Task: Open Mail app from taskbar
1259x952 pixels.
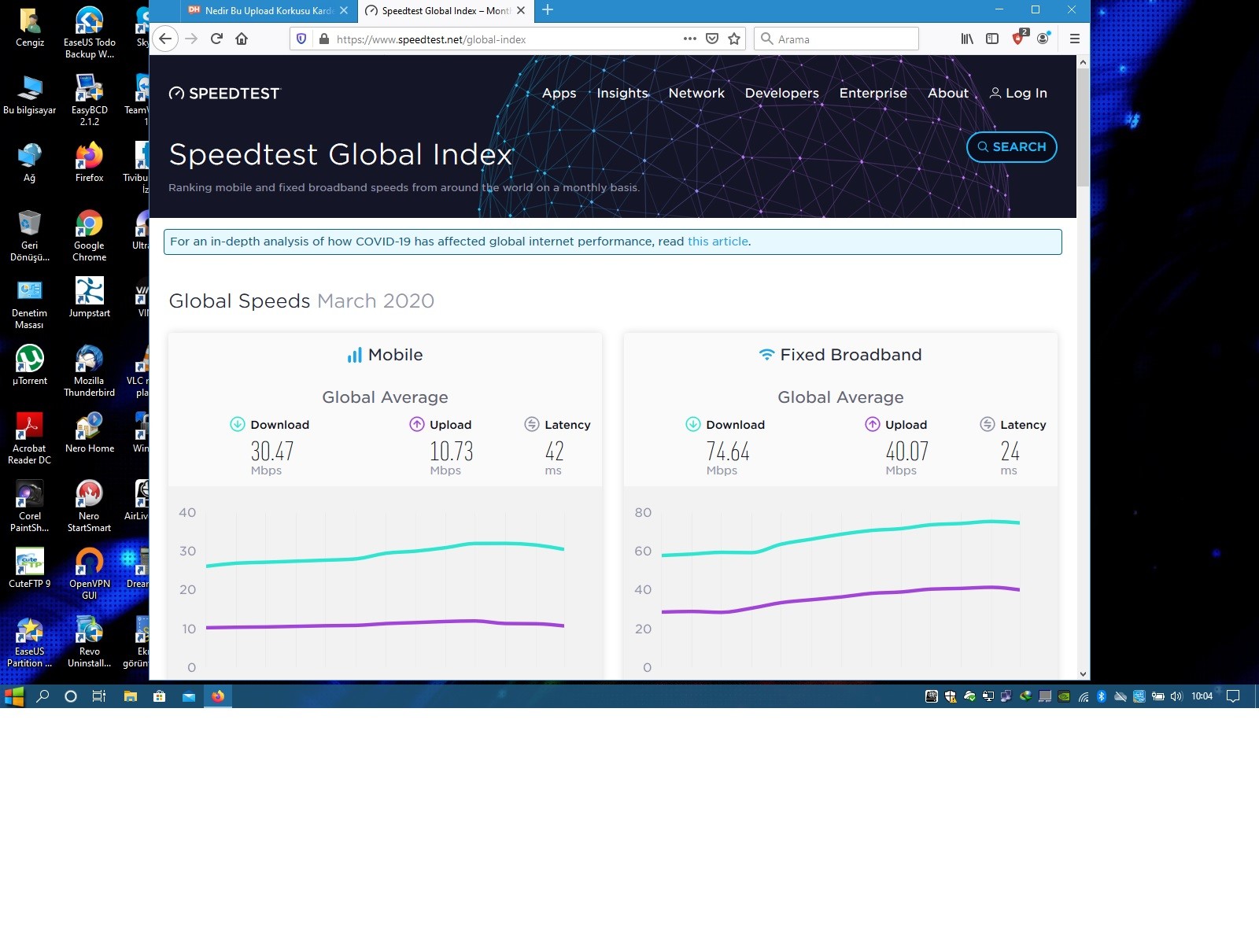Action: (x=189, y=696)
